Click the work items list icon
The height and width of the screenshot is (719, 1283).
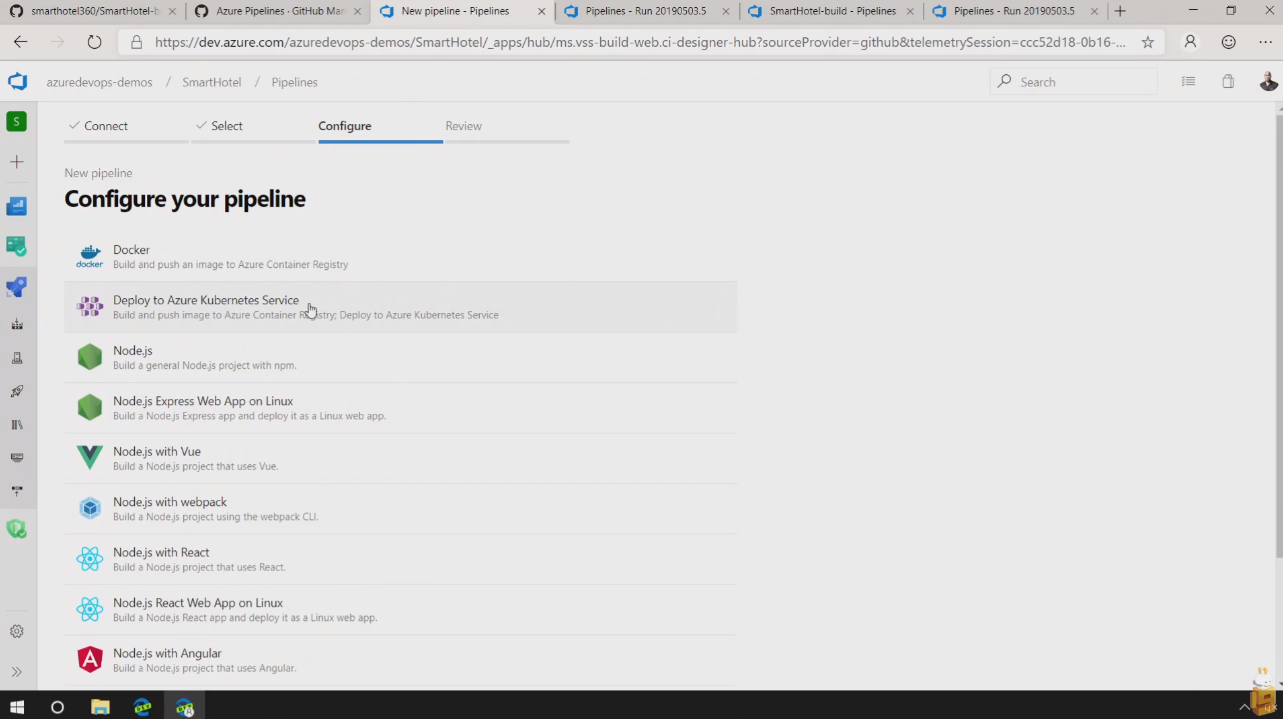[x=1188, y=82]
